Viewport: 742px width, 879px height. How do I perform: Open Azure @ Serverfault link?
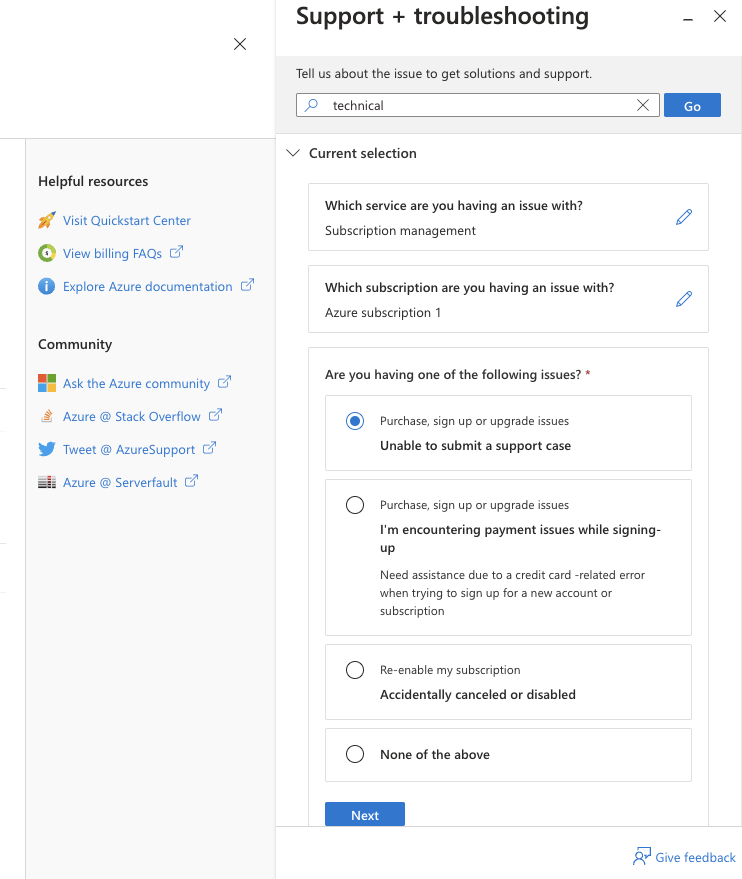point(120,483)
